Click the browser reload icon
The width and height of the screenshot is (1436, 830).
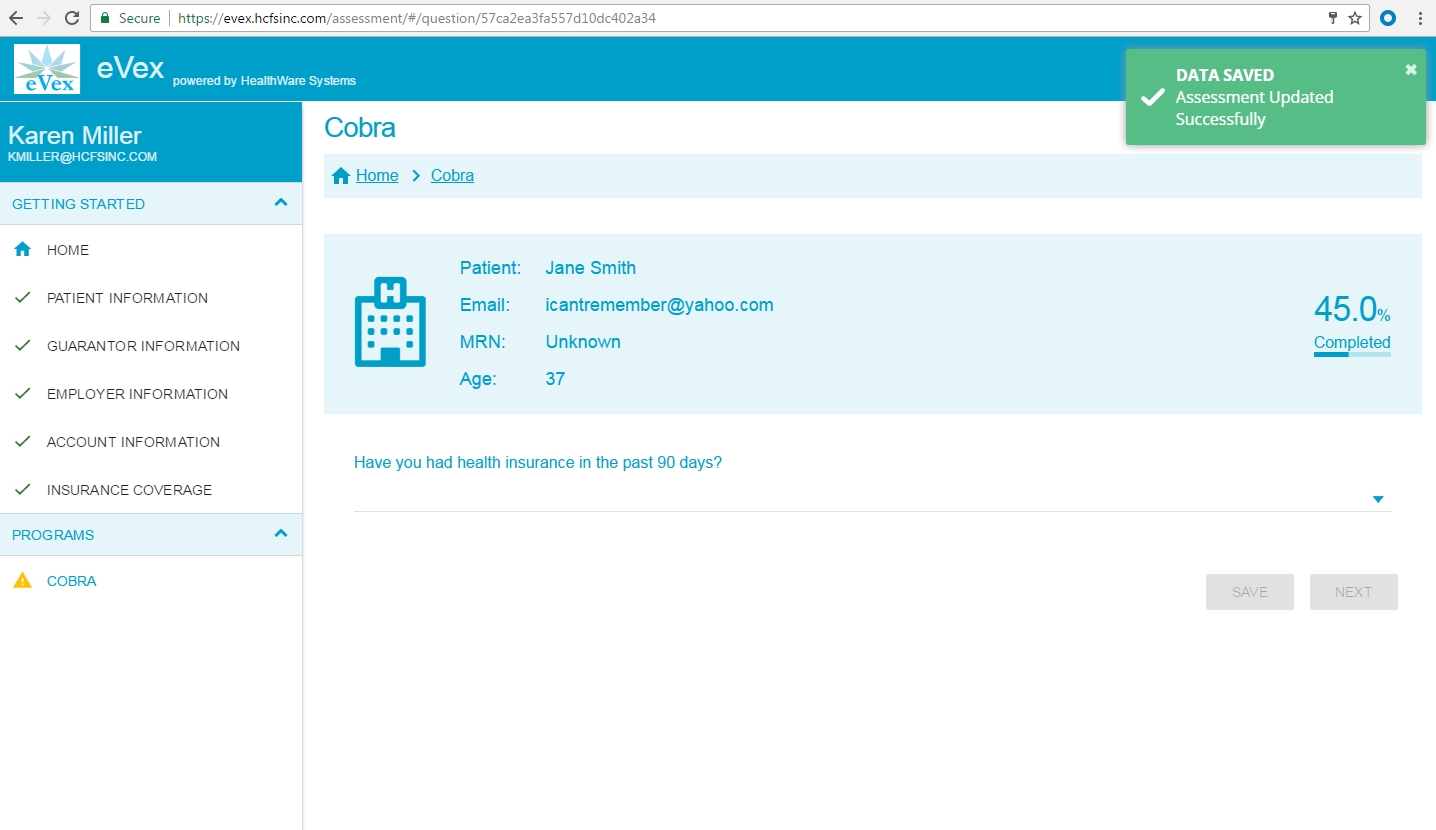pos(72,18)
